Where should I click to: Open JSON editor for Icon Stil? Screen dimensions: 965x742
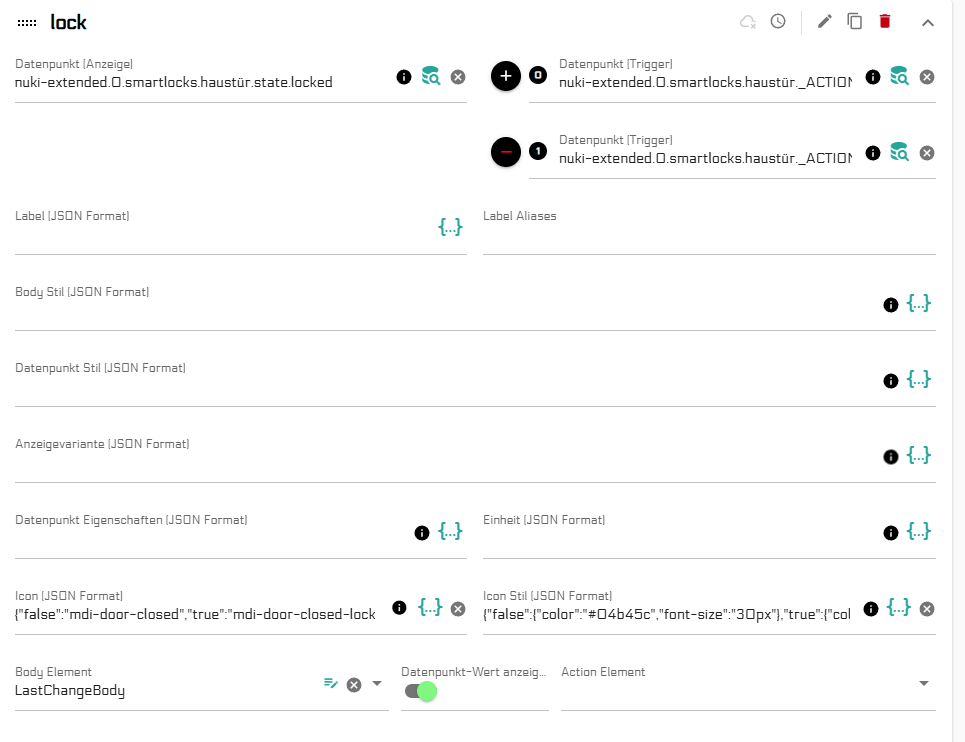coord(898,607)
